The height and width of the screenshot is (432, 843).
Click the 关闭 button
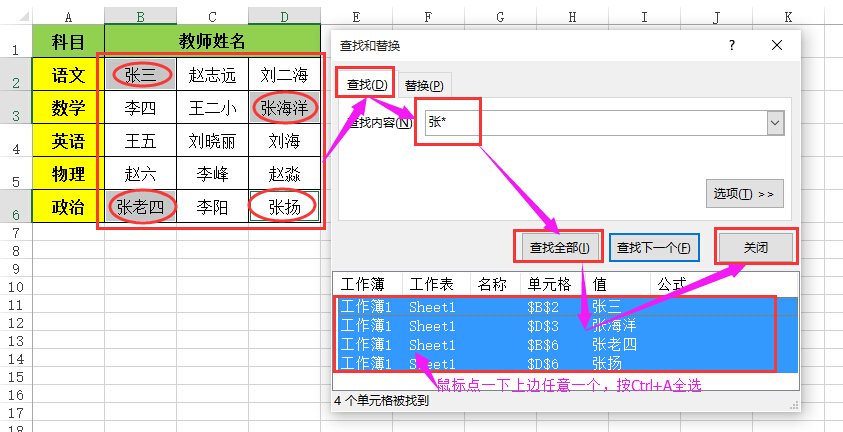pos(755,248)
